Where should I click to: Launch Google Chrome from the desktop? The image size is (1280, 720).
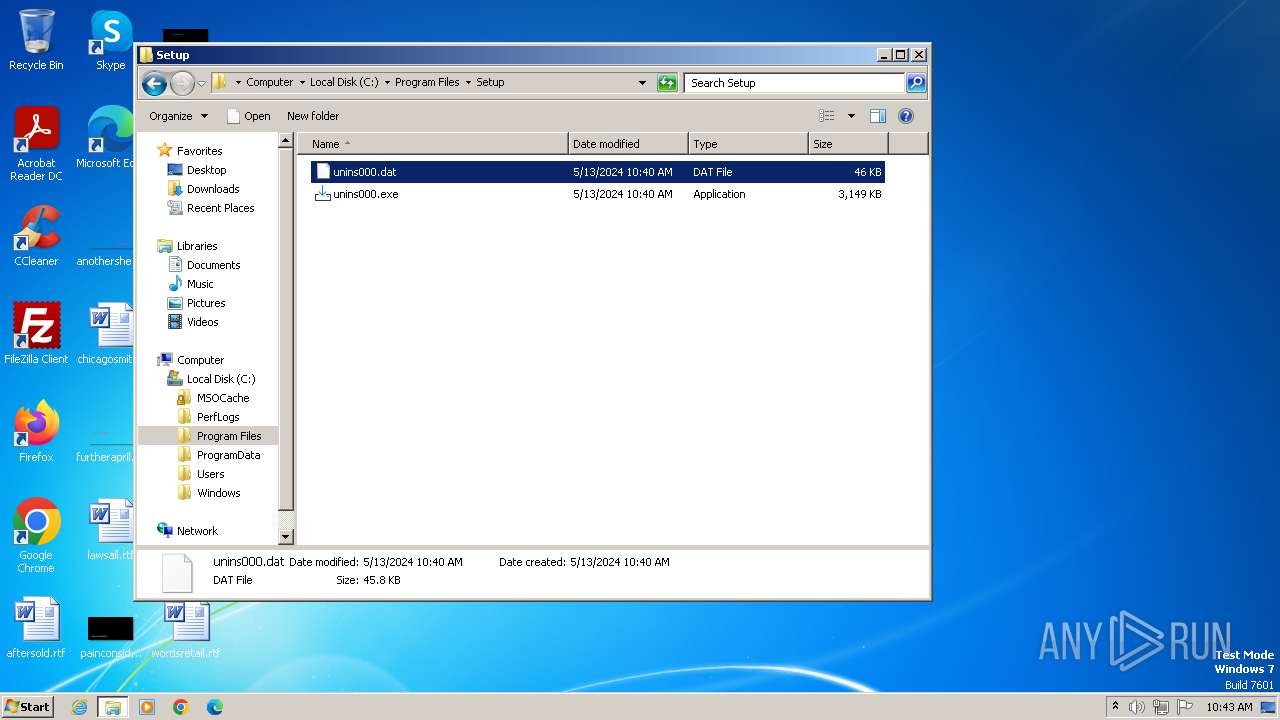pos(36,536)
